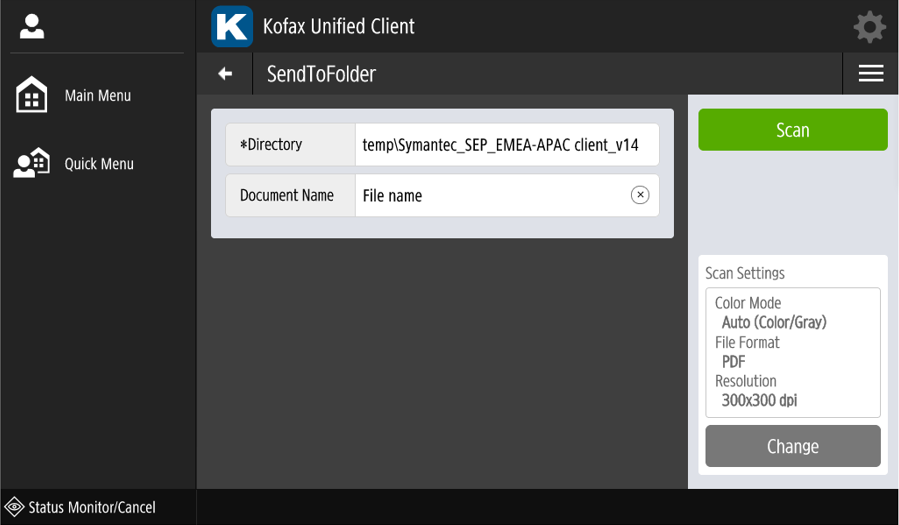Click the Main Menu house icon

click(x=32, y=96)
